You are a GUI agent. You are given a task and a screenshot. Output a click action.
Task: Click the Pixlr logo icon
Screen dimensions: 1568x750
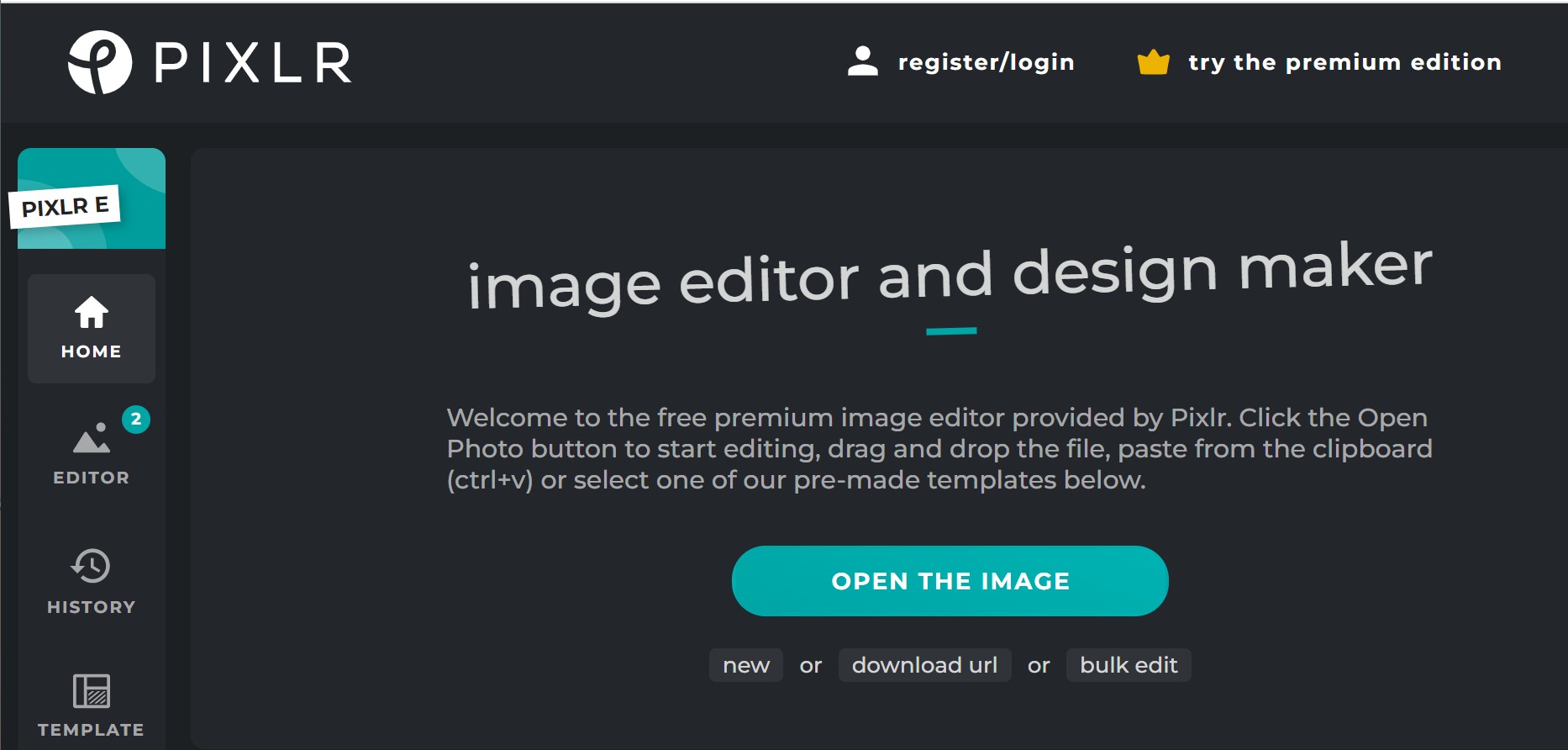[100, 62]
